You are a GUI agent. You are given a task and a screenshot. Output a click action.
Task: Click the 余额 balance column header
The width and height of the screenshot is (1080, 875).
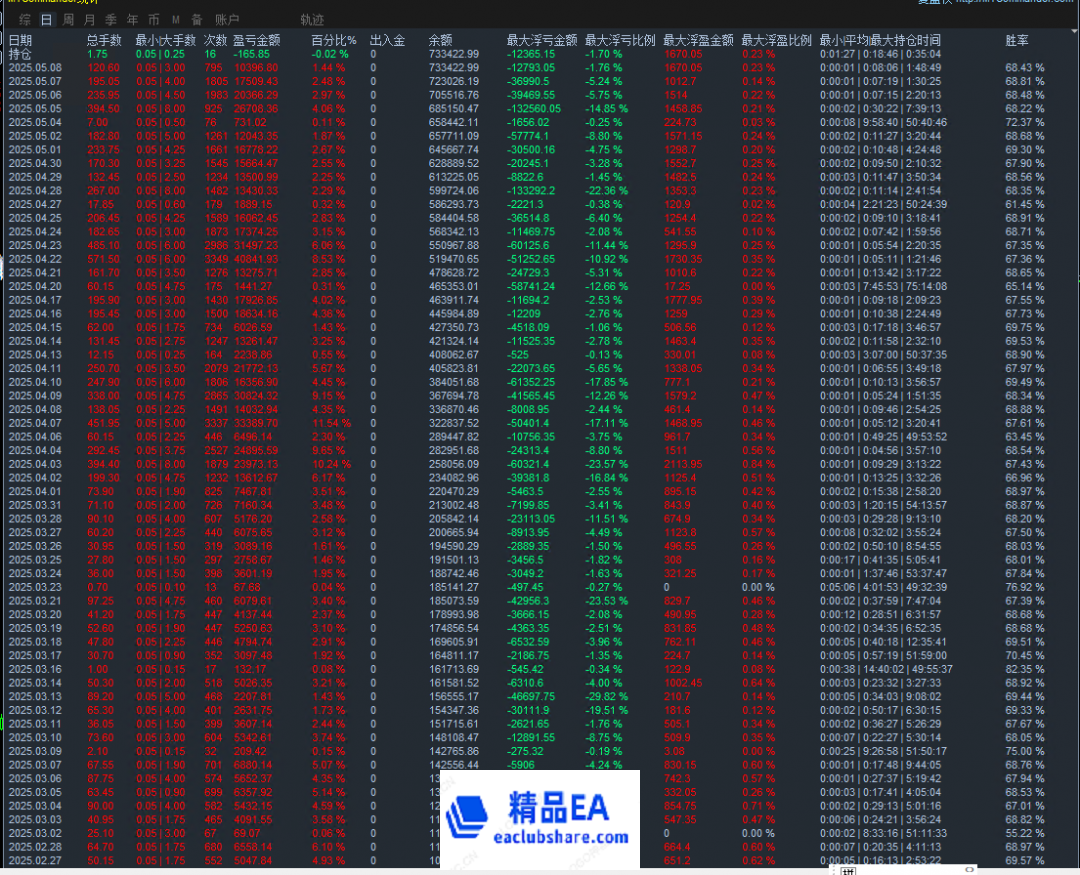tap(440, 40)
